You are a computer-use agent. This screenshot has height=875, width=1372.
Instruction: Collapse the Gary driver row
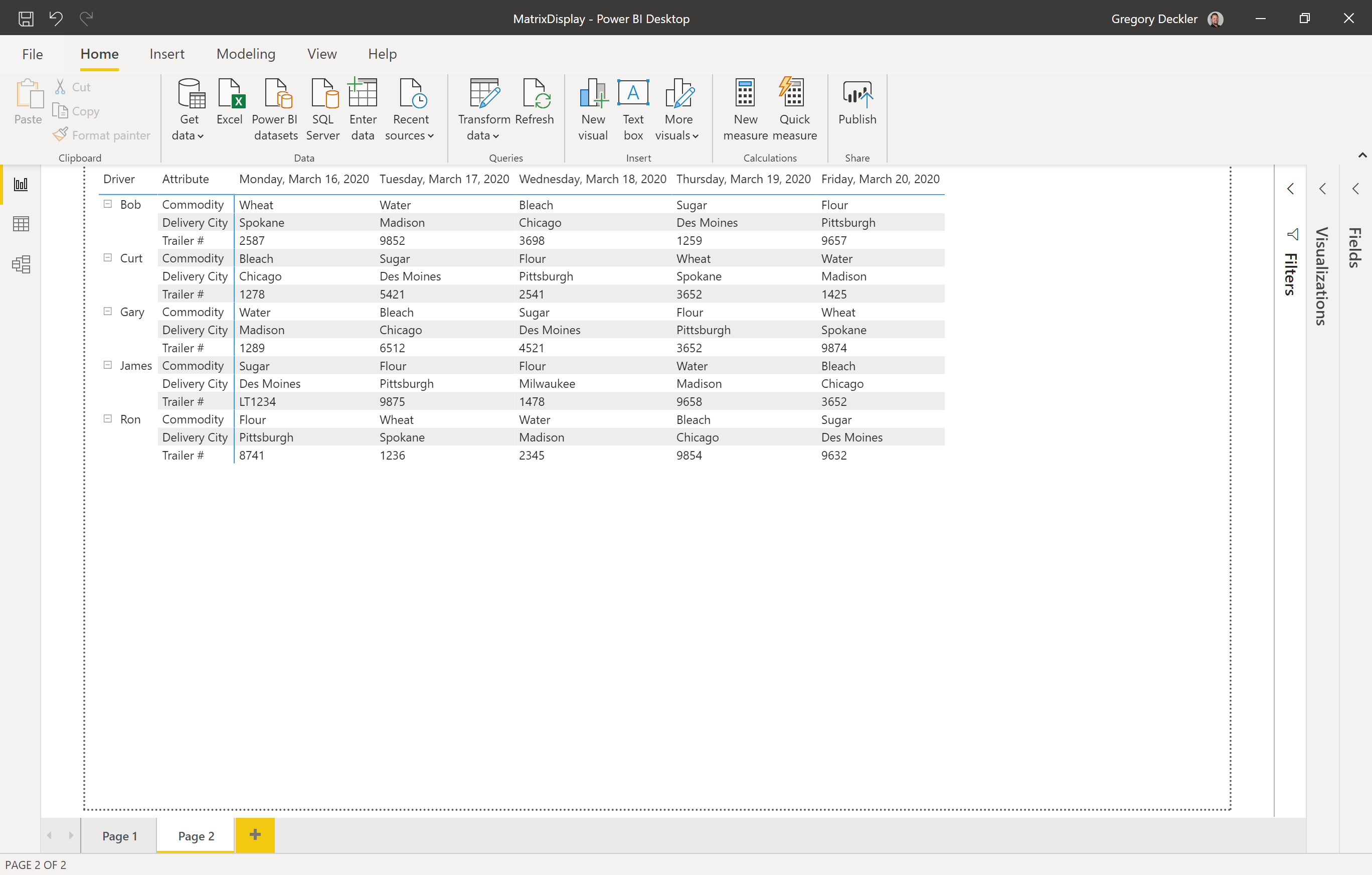tap(108, 311)
